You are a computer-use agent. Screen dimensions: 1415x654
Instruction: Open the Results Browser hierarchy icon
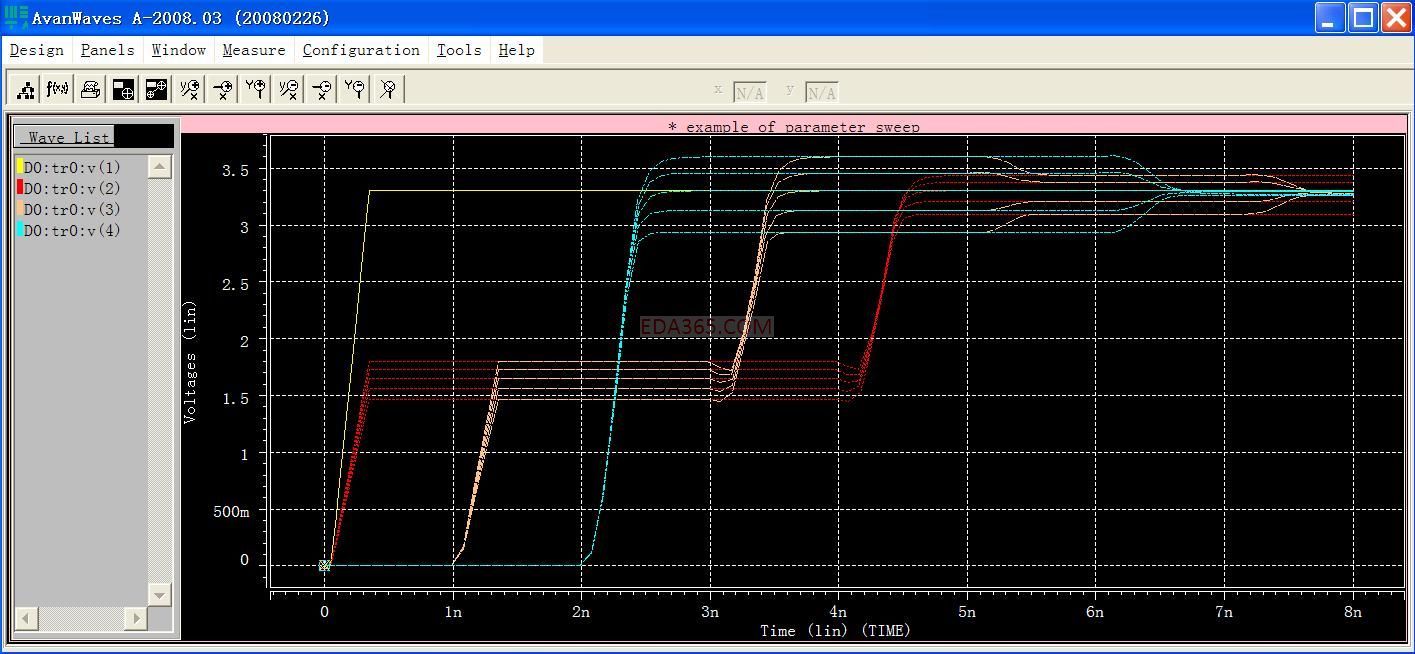pyautogui.click(x=26, y=90)
